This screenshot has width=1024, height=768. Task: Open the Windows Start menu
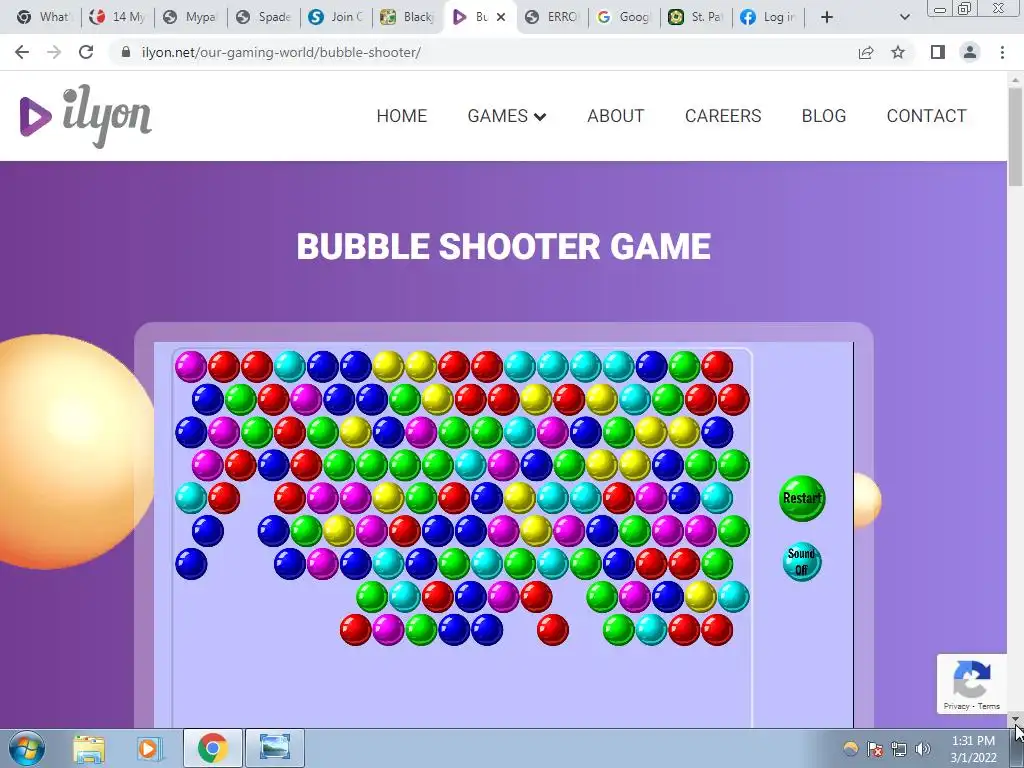pyautogui.click(x=26, y=748)
